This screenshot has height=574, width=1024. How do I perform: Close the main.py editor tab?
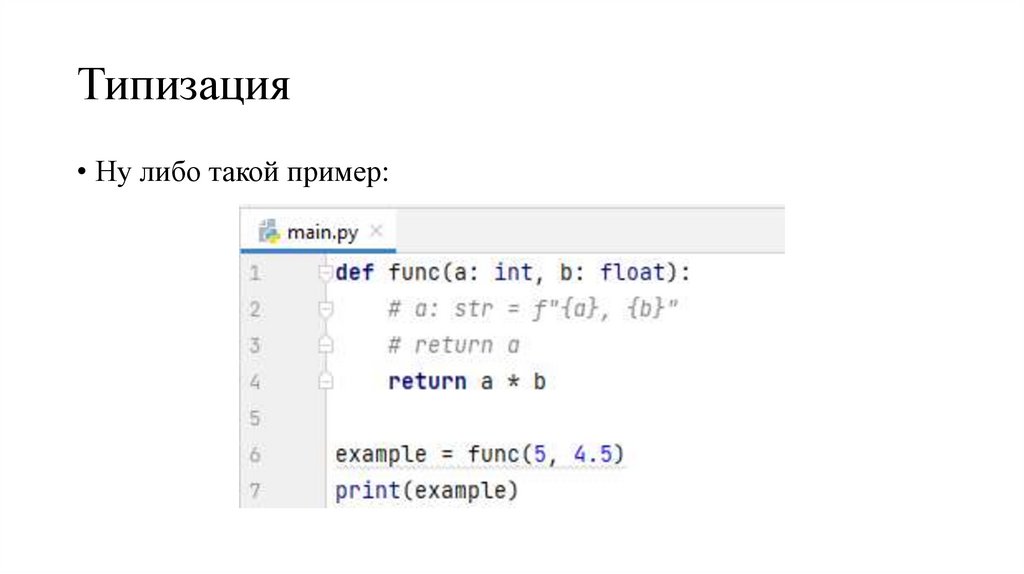click(x=376, y=231)
